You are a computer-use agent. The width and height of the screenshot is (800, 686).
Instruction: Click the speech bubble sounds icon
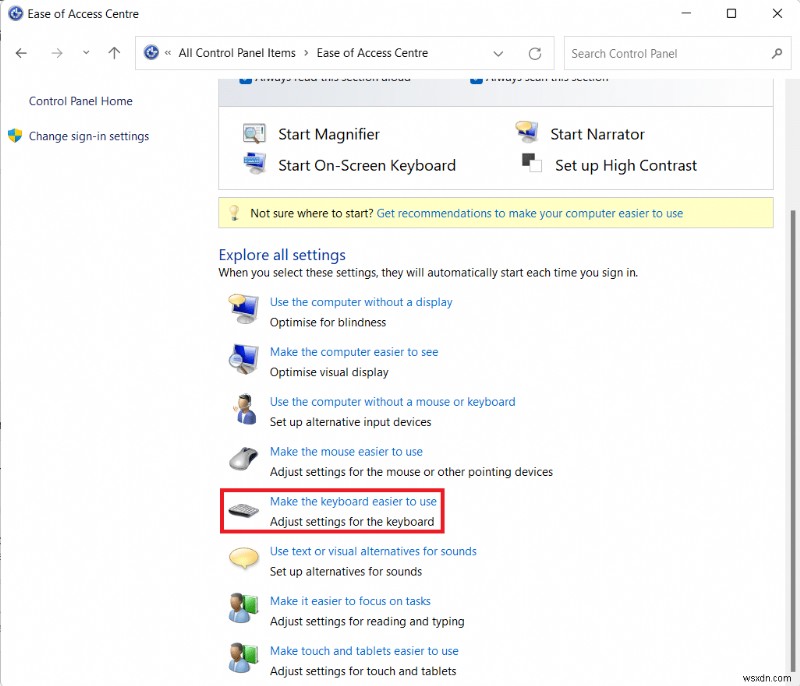(x=243, y=558)
